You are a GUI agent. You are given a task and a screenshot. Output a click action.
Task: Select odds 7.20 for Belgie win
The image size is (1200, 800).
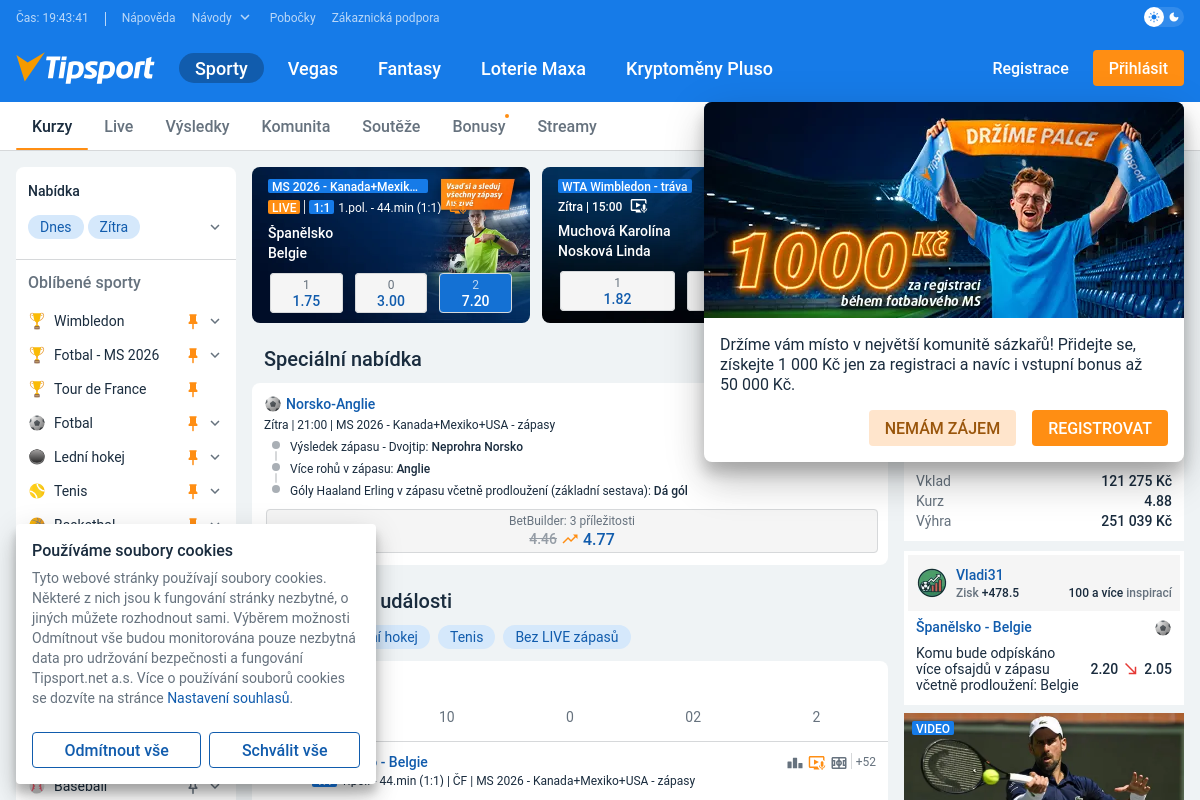click(x=476, y=293)
